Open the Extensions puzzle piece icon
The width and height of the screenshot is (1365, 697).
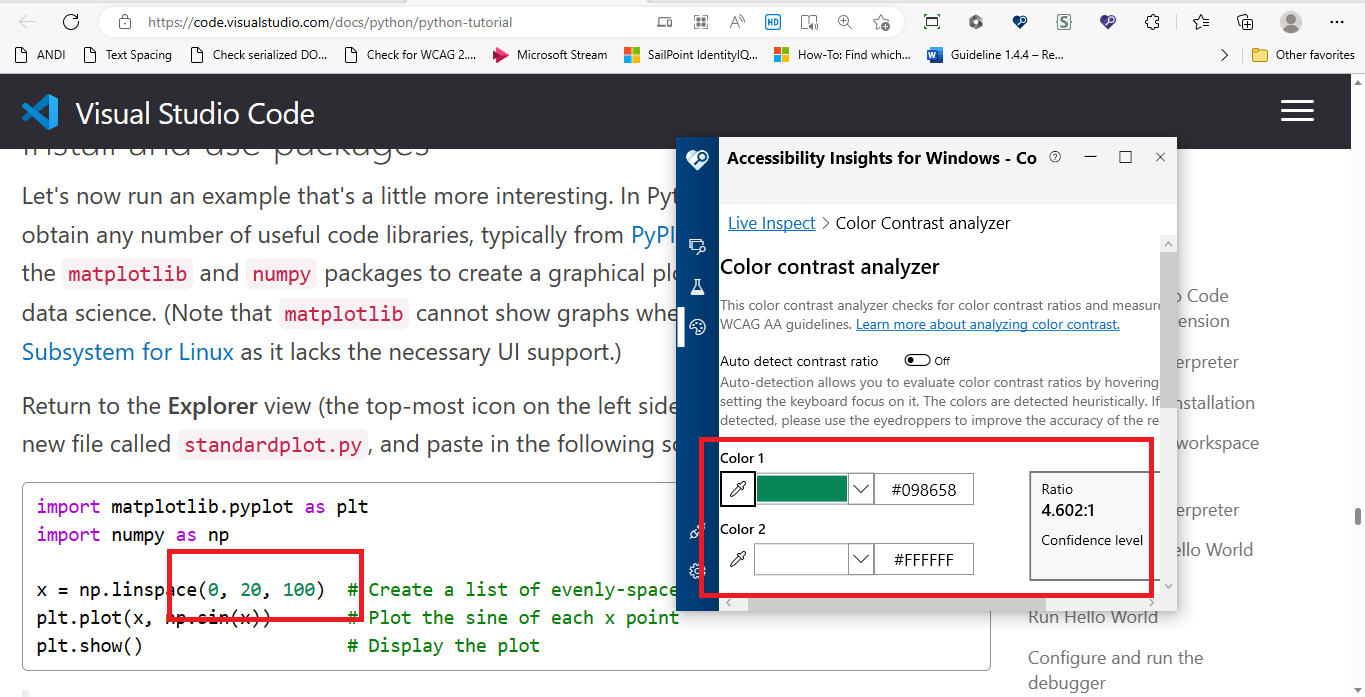pos(1152,21)
